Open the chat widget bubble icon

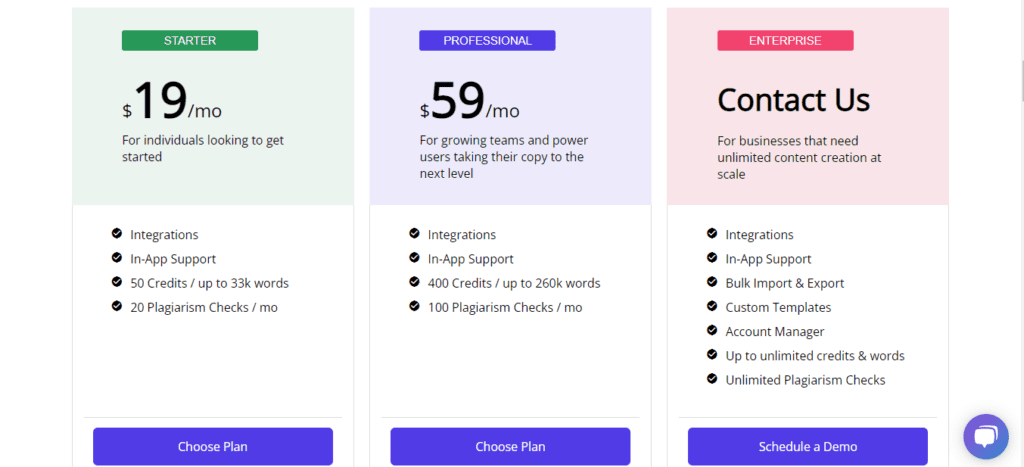tap(985, 436)
